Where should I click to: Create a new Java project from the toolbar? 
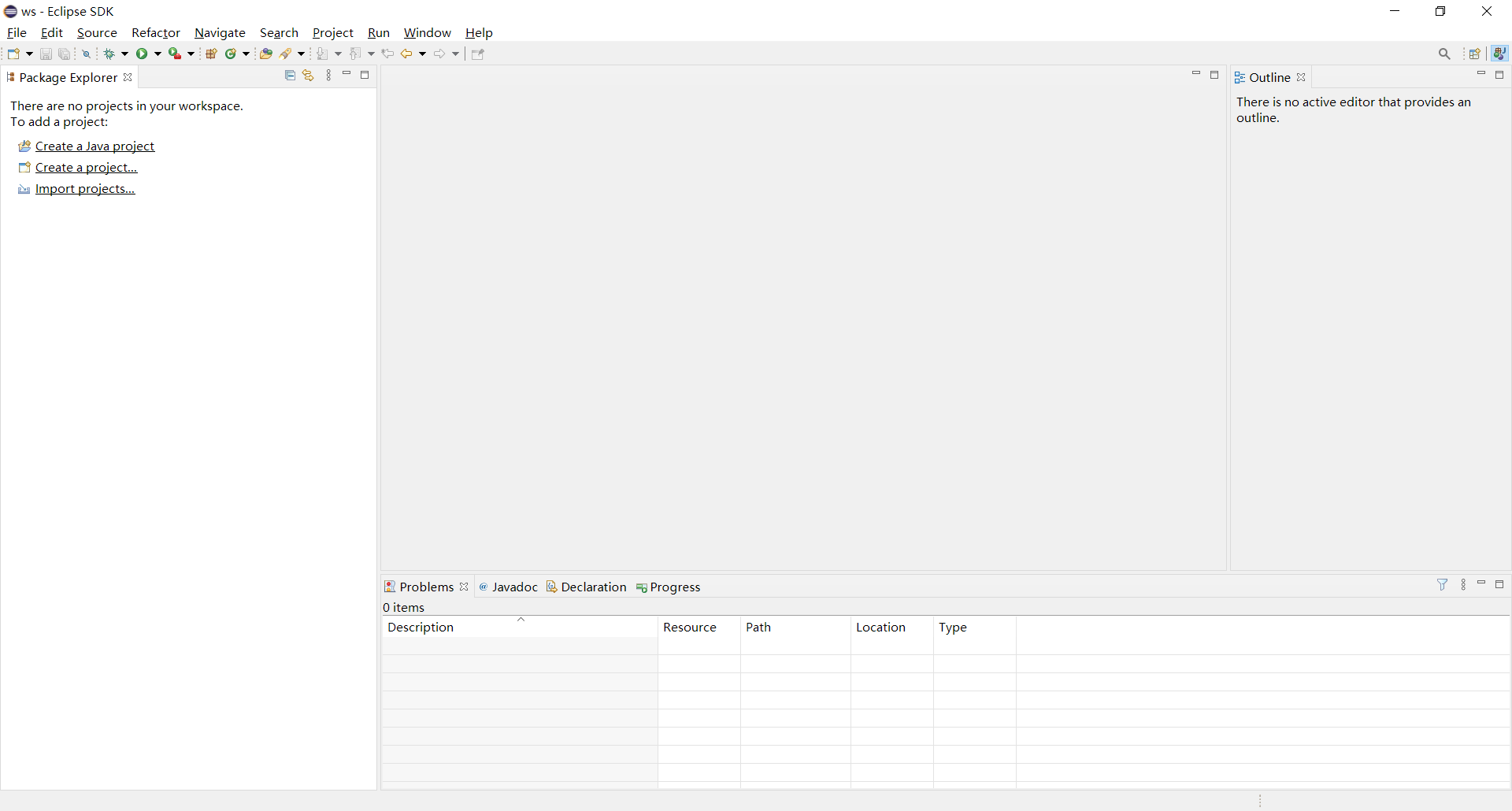coord(211,54)
